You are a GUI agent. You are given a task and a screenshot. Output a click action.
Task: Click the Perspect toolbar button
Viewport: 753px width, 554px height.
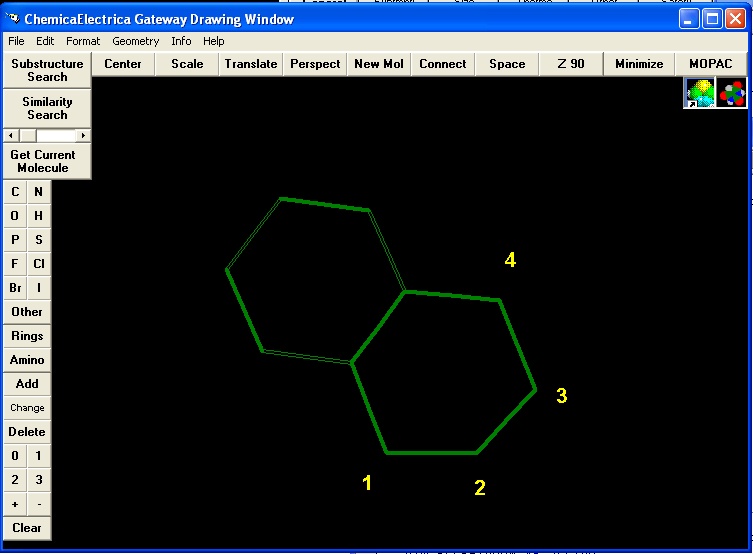pos(315,64)
